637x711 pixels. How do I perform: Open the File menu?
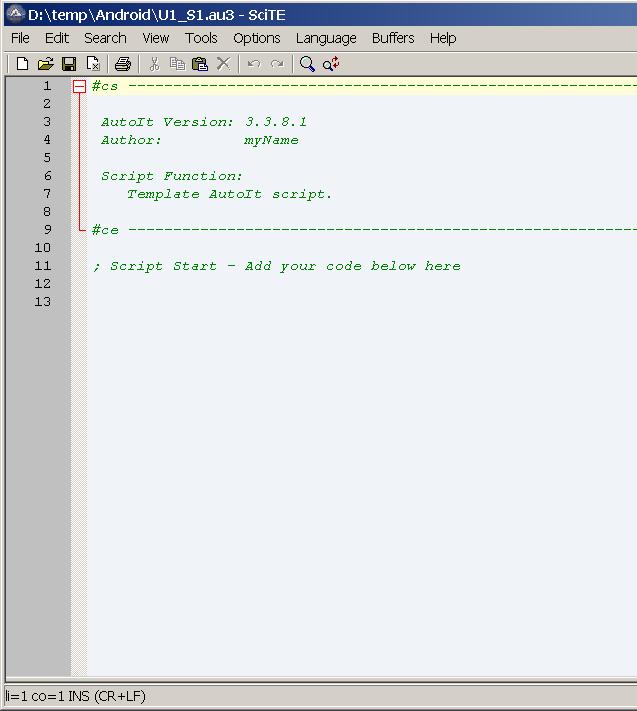[x=20, y=38]
